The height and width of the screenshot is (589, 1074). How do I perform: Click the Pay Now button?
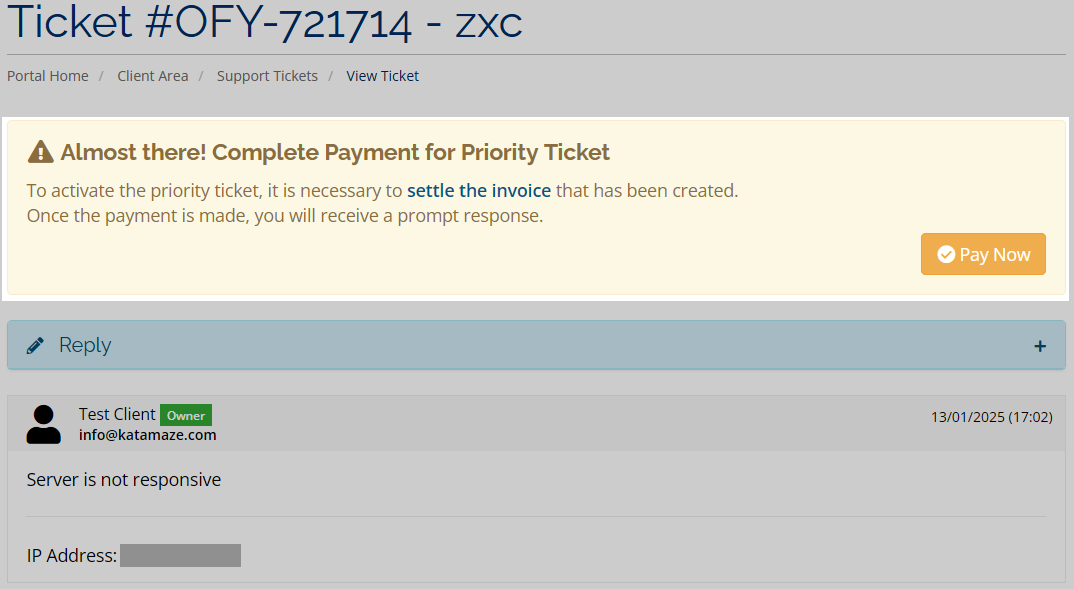[983, 254]
